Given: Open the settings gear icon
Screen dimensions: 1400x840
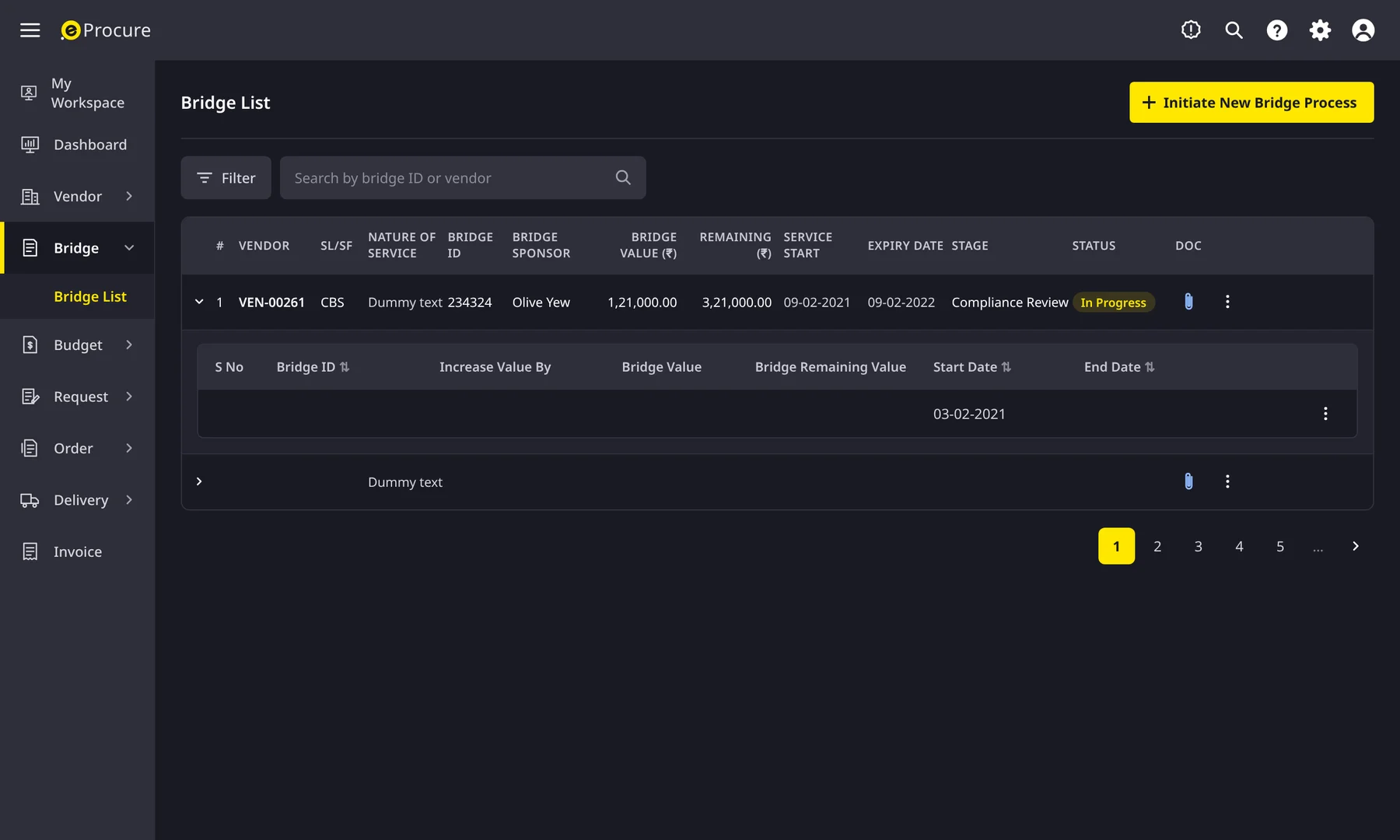Looking at the screenshot, I should (1320, 30).
